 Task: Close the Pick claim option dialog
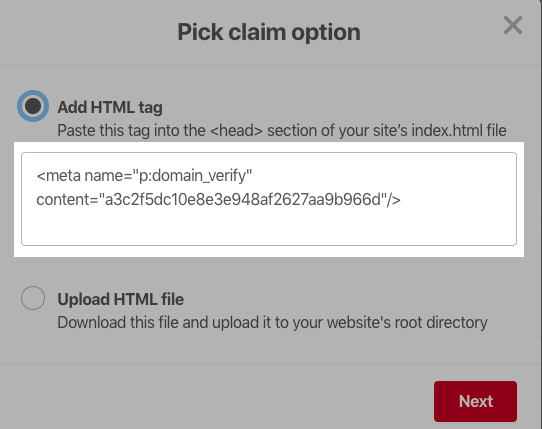point(513,25)
